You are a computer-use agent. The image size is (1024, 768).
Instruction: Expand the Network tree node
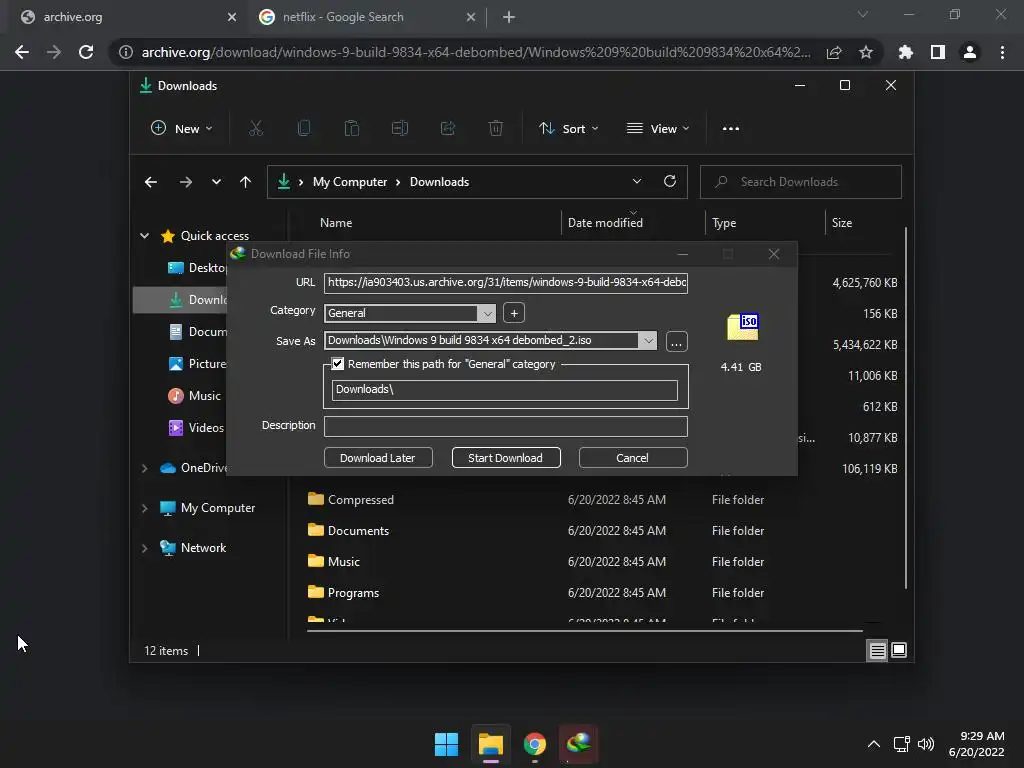144,548
